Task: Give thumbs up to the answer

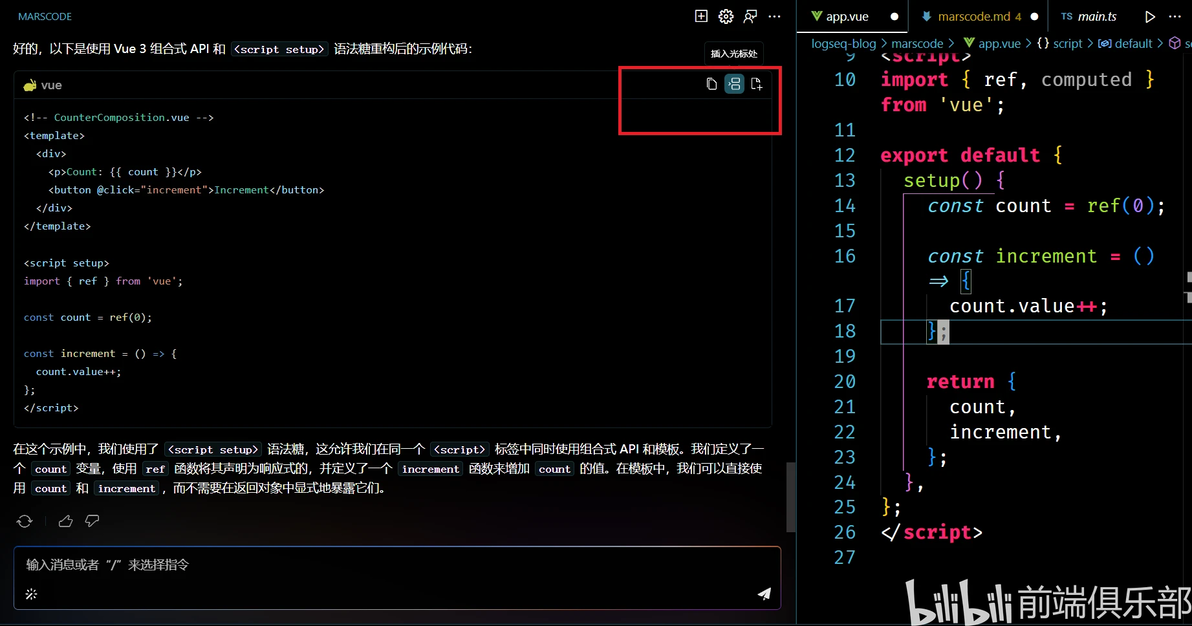Action: click(x=65, y=521)
